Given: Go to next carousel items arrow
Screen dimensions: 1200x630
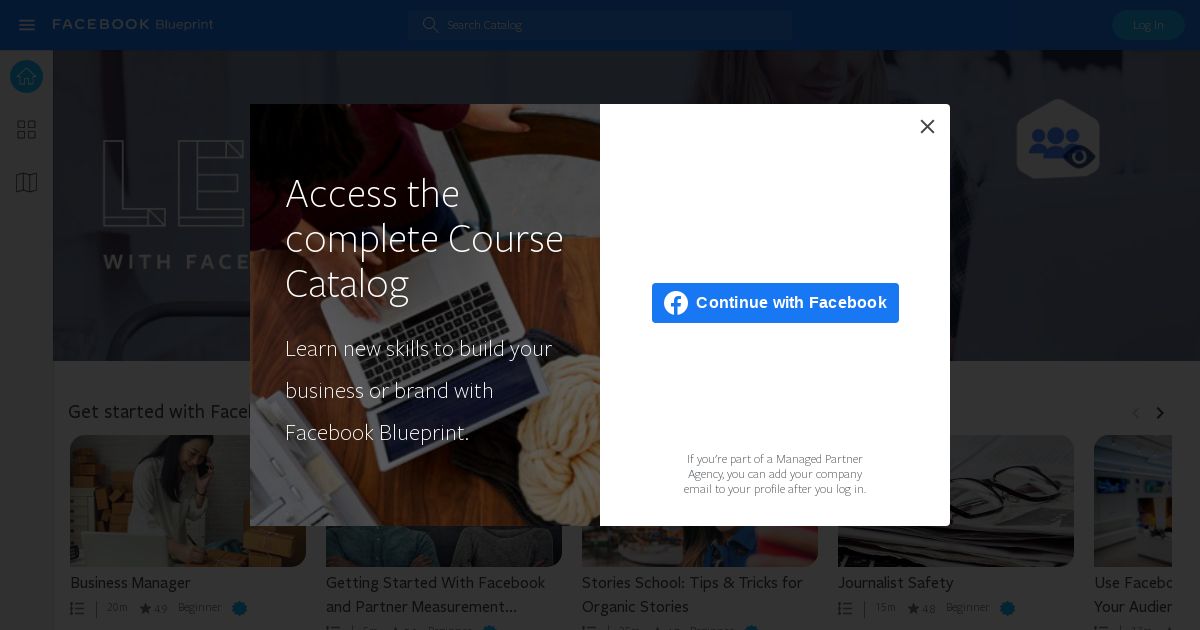Looking at the screenshot, I should coord(1160,413).
